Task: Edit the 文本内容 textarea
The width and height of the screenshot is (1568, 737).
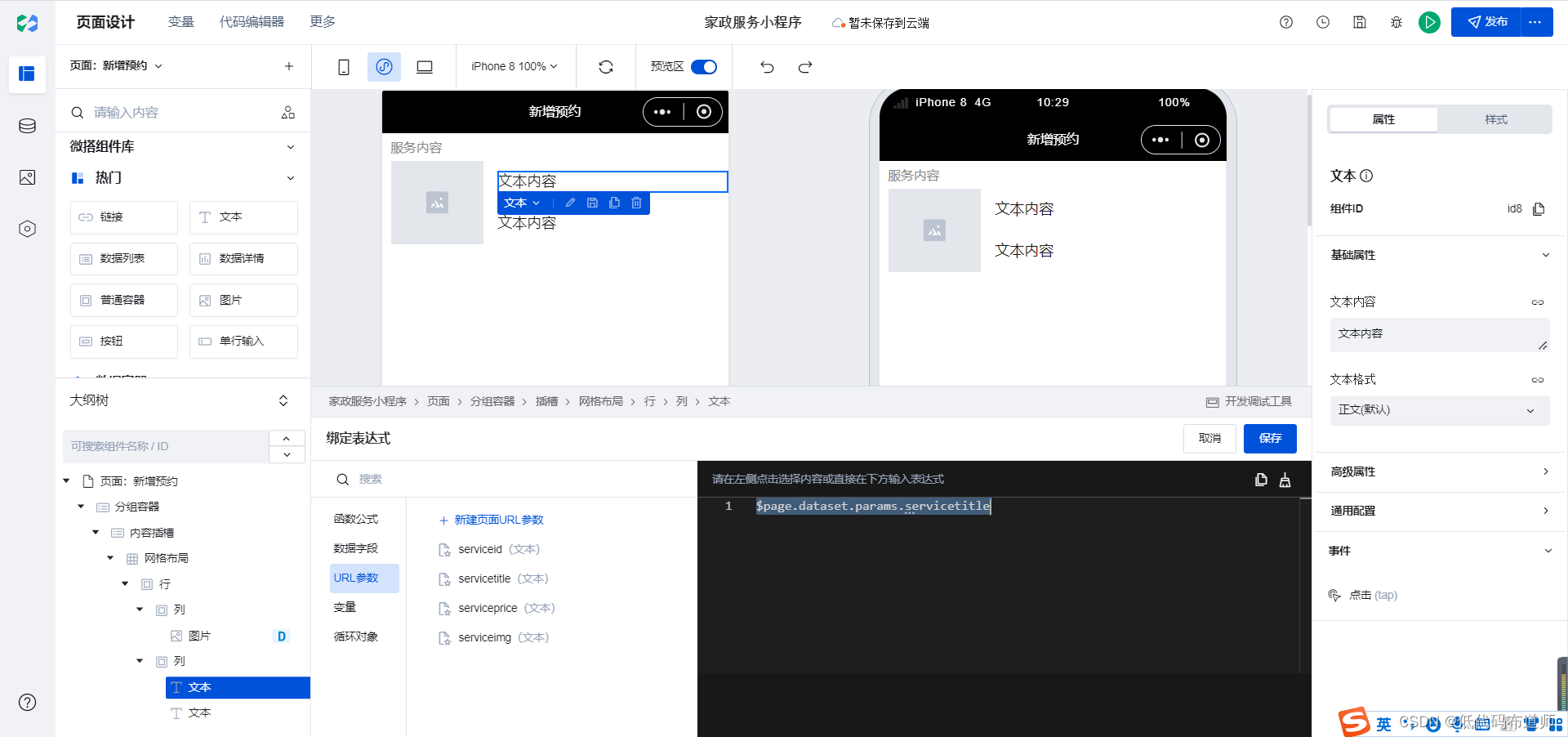Action: [x=1439, y=335]
